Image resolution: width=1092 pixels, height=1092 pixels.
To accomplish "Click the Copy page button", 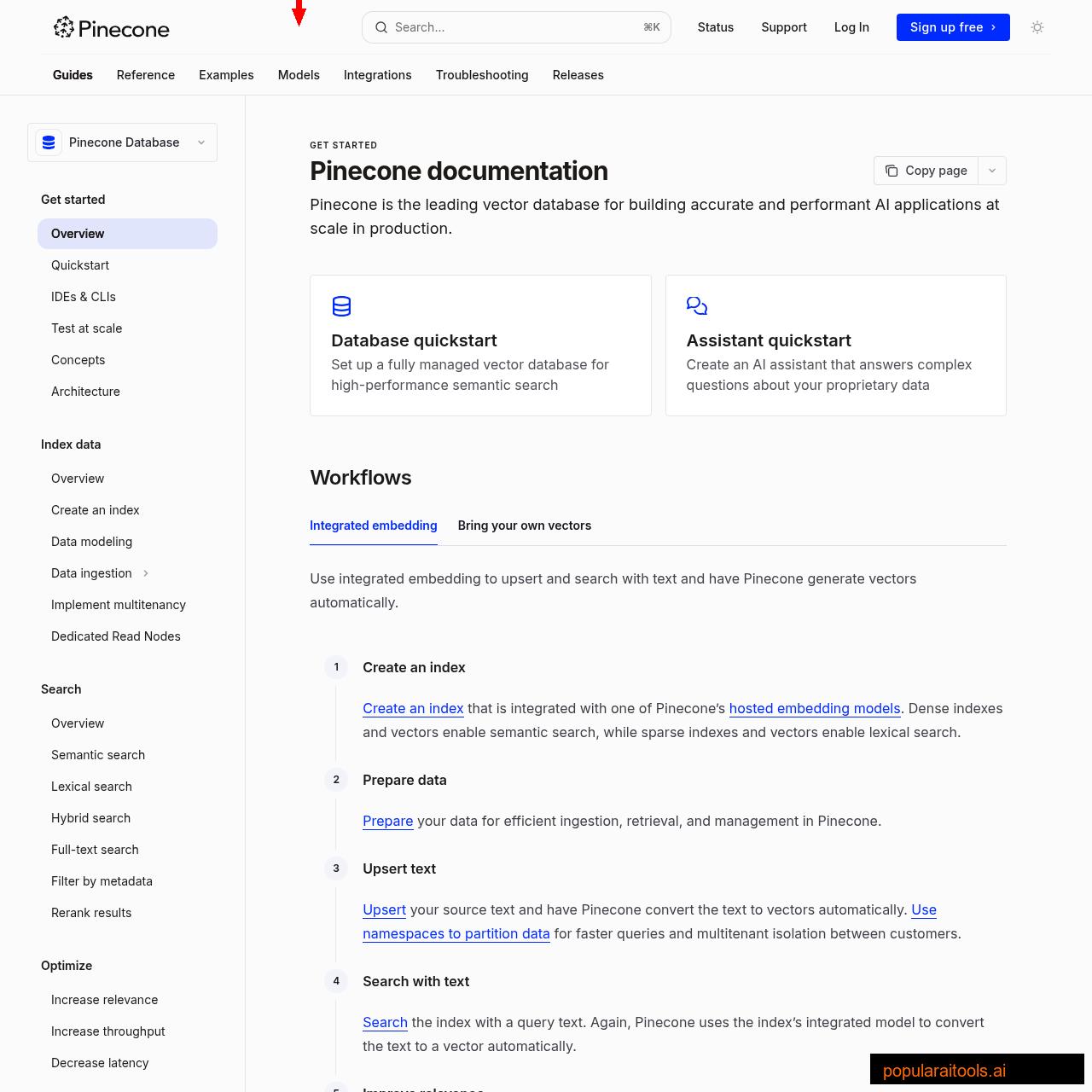I will coord(926,171).
